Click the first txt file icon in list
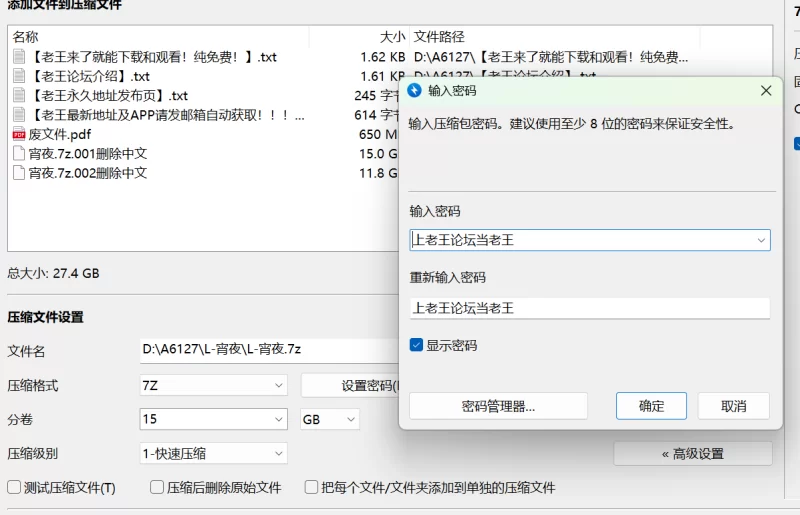 (x=19, y=57)
